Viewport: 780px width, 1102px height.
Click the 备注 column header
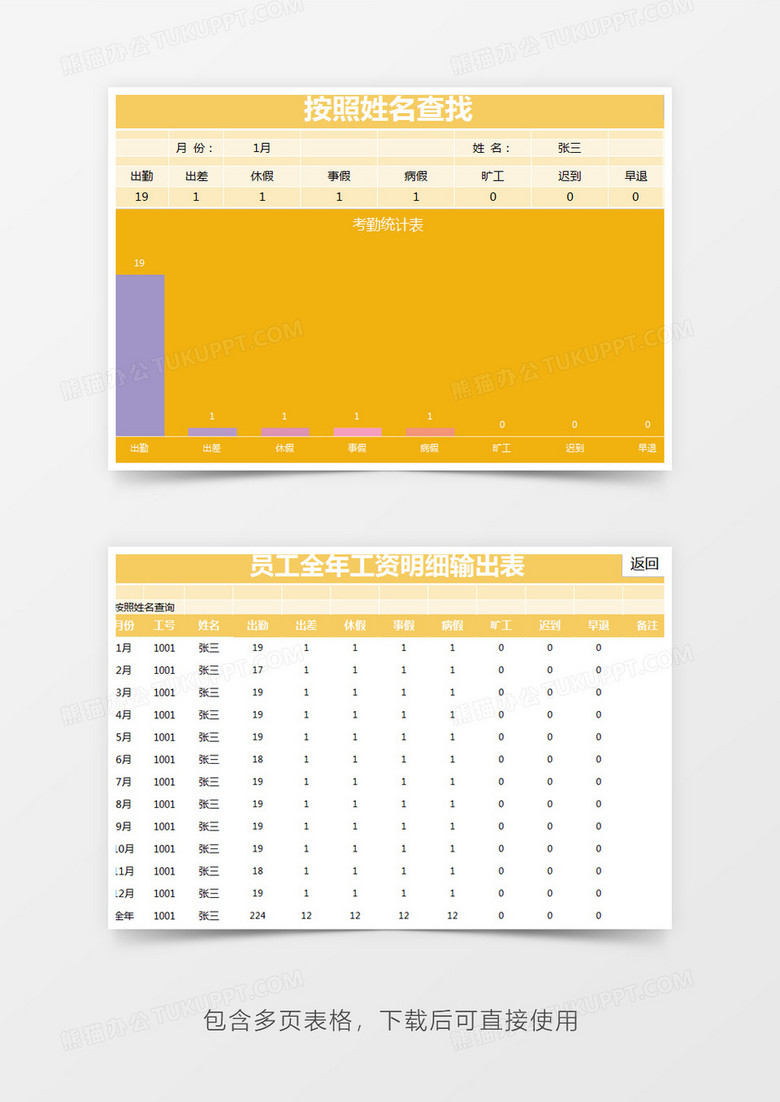(x=647, y=626)
